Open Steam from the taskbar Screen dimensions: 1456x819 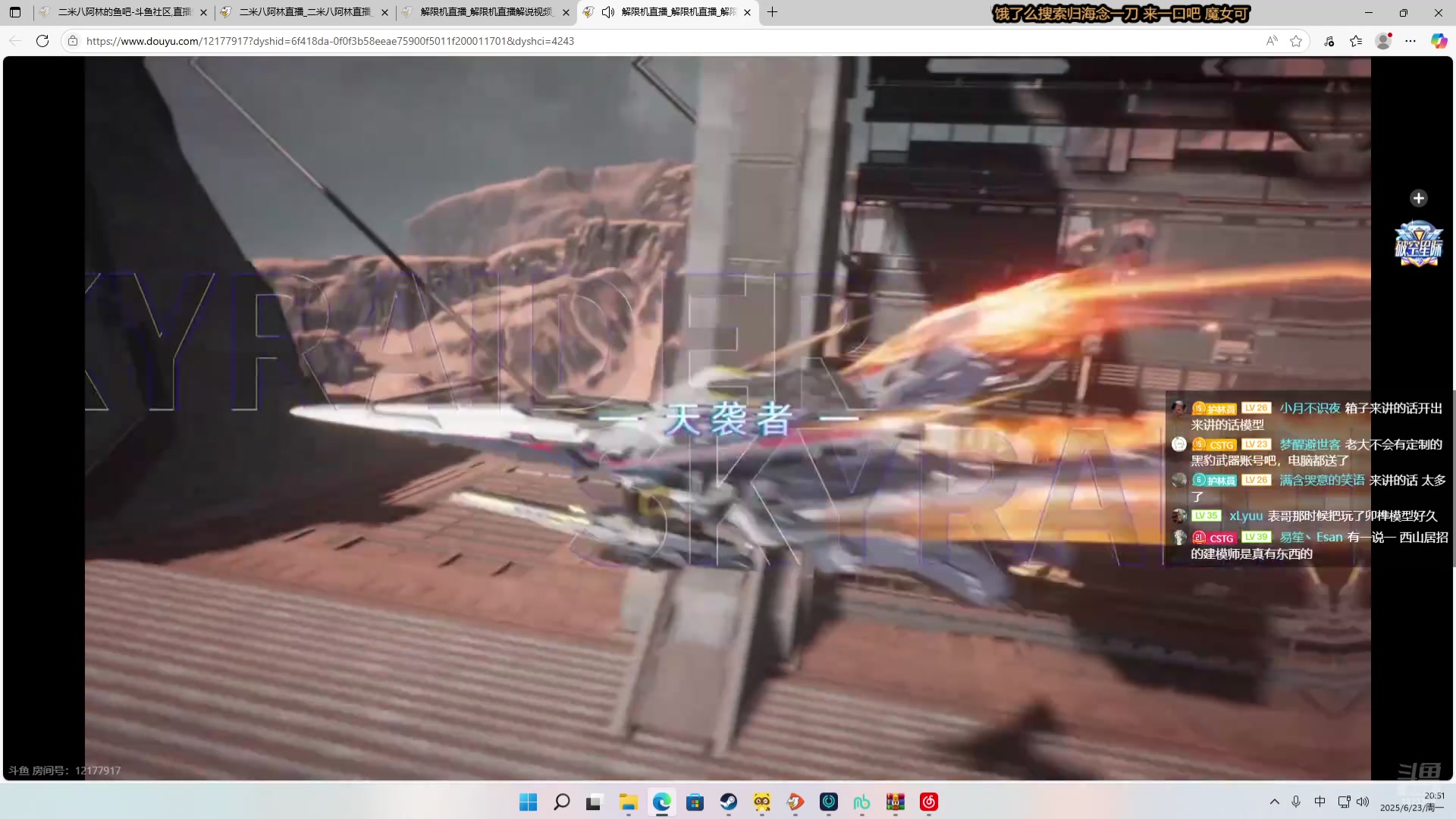(x=729, y=802)
